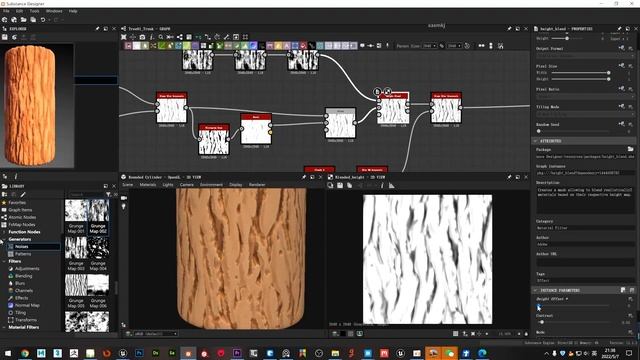This screenshot has width=640, height=360.
Task: Click the info icon in graph toolbar
Action: pos(151,37)
